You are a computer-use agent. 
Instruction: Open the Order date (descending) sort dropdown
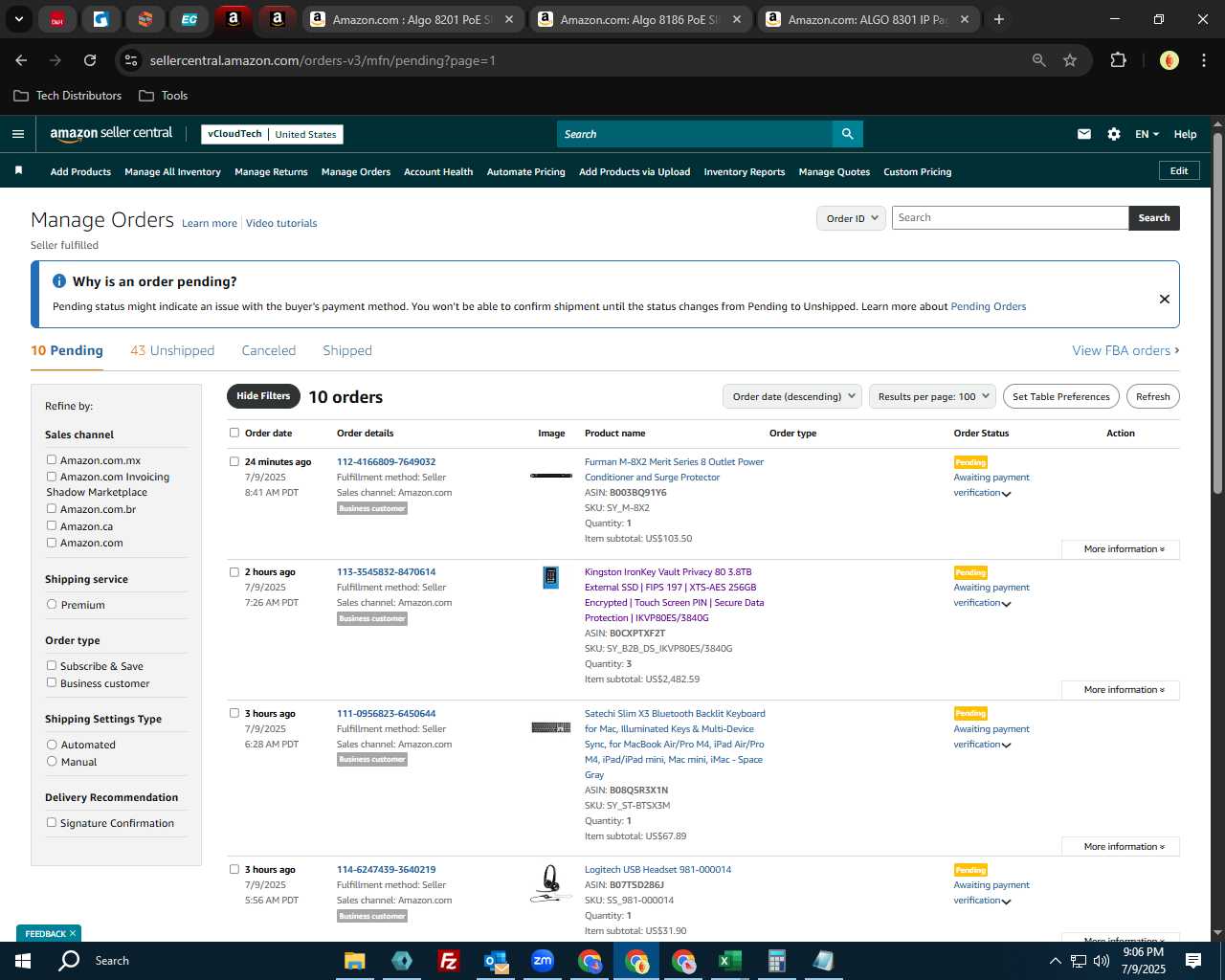793,396
